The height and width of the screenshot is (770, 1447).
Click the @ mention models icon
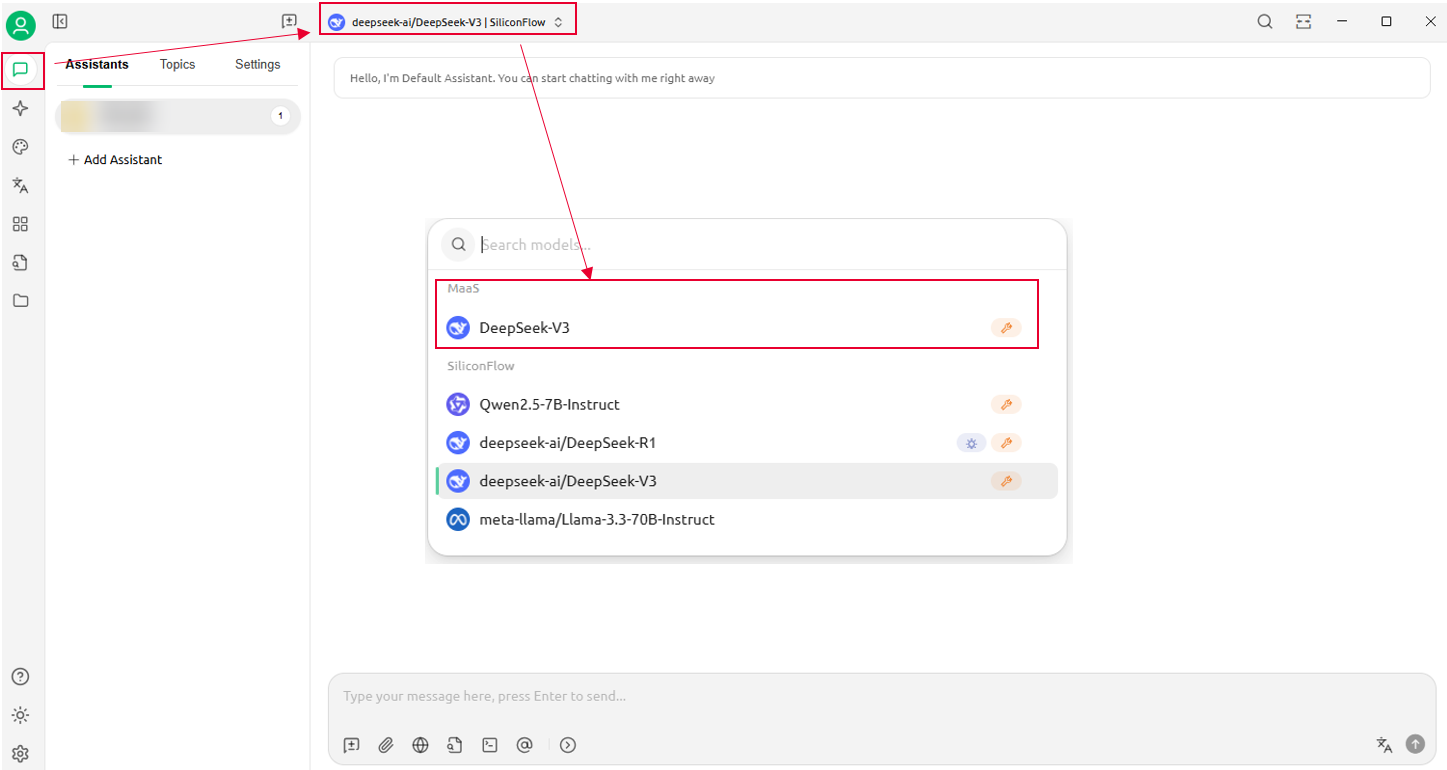click(x=524, y=745)
